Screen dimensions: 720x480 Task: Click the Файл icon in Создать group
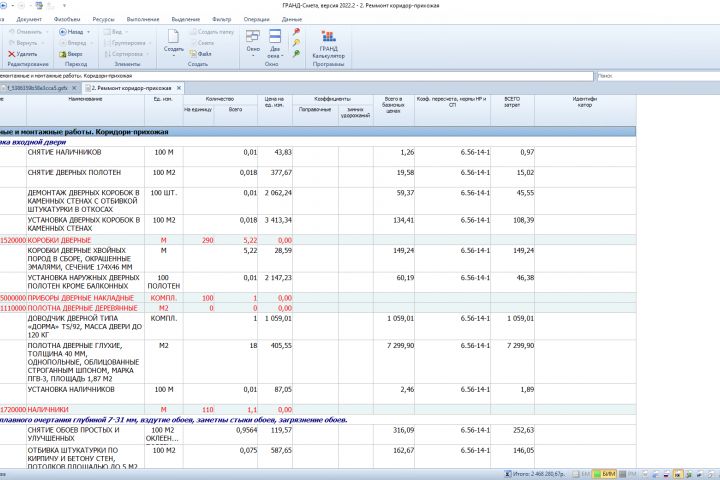coord(193,54)
